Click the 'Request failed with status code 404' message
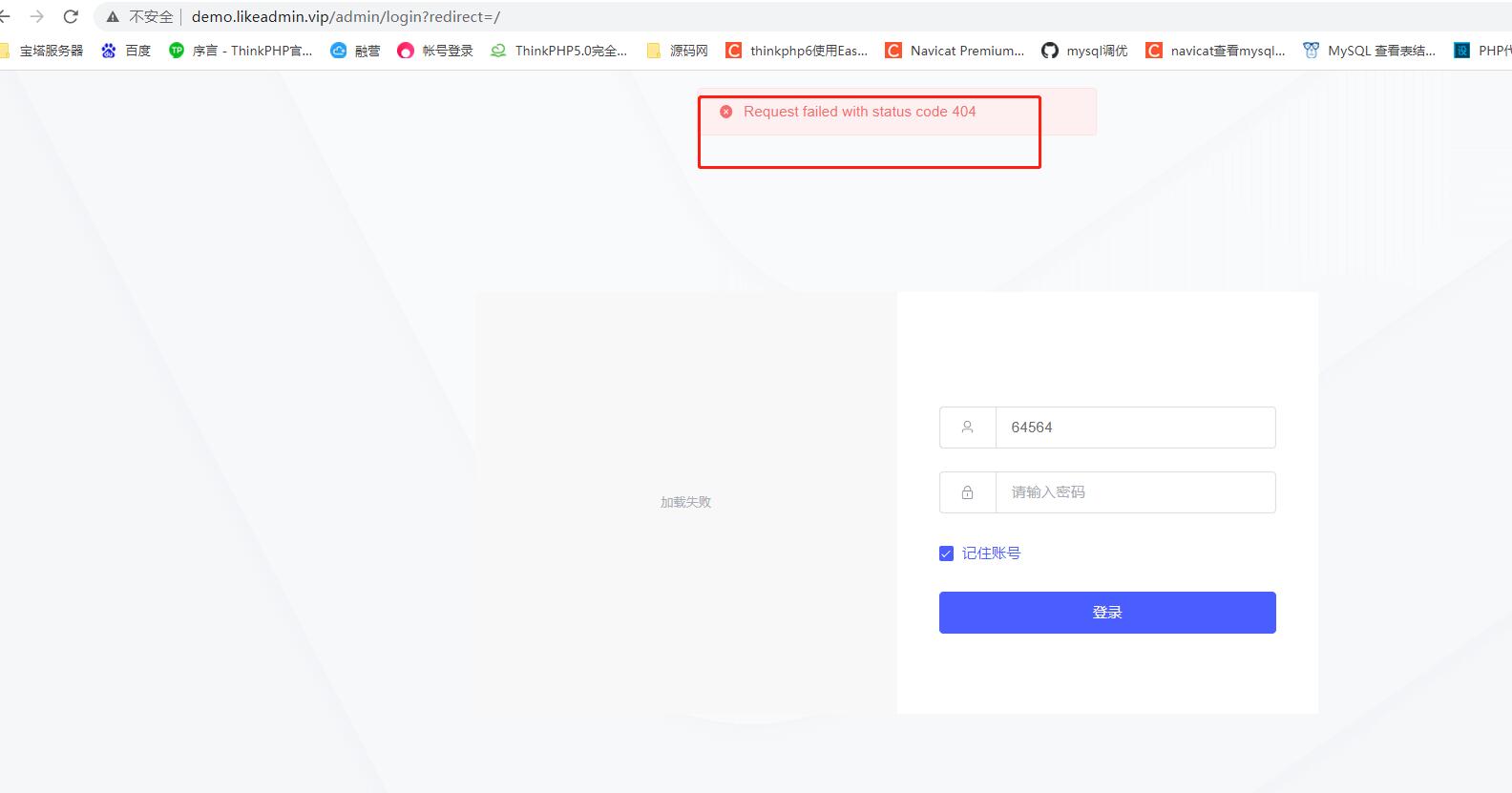The height and width of the screenshot is (793, 1512). (x=860, y=112)
